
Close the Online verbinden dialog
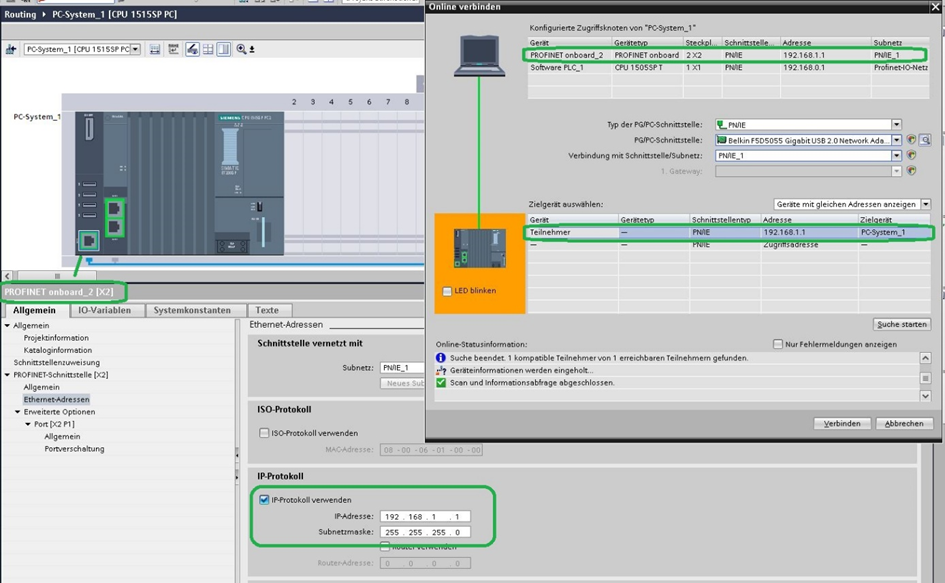click(x=935, y=7)
